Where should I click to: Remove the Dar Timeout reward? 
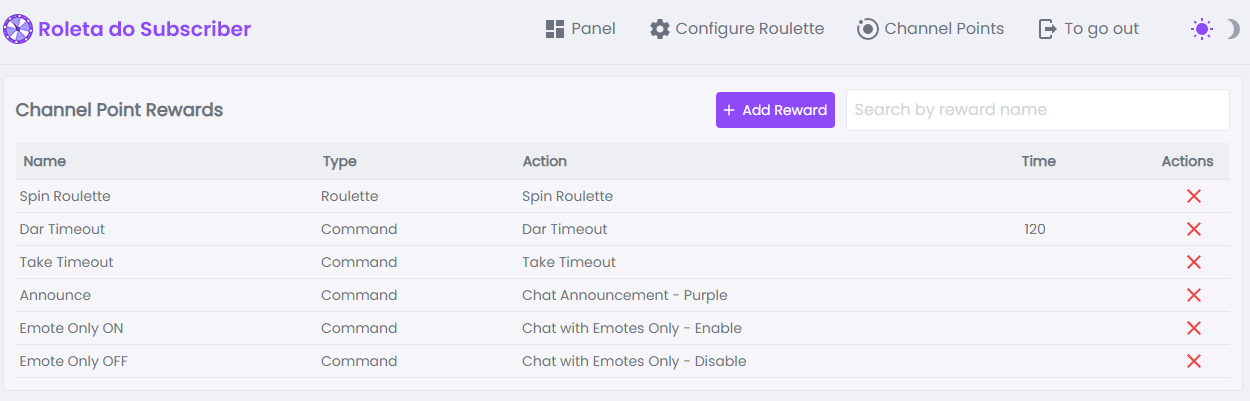[x=1193, y=229]
